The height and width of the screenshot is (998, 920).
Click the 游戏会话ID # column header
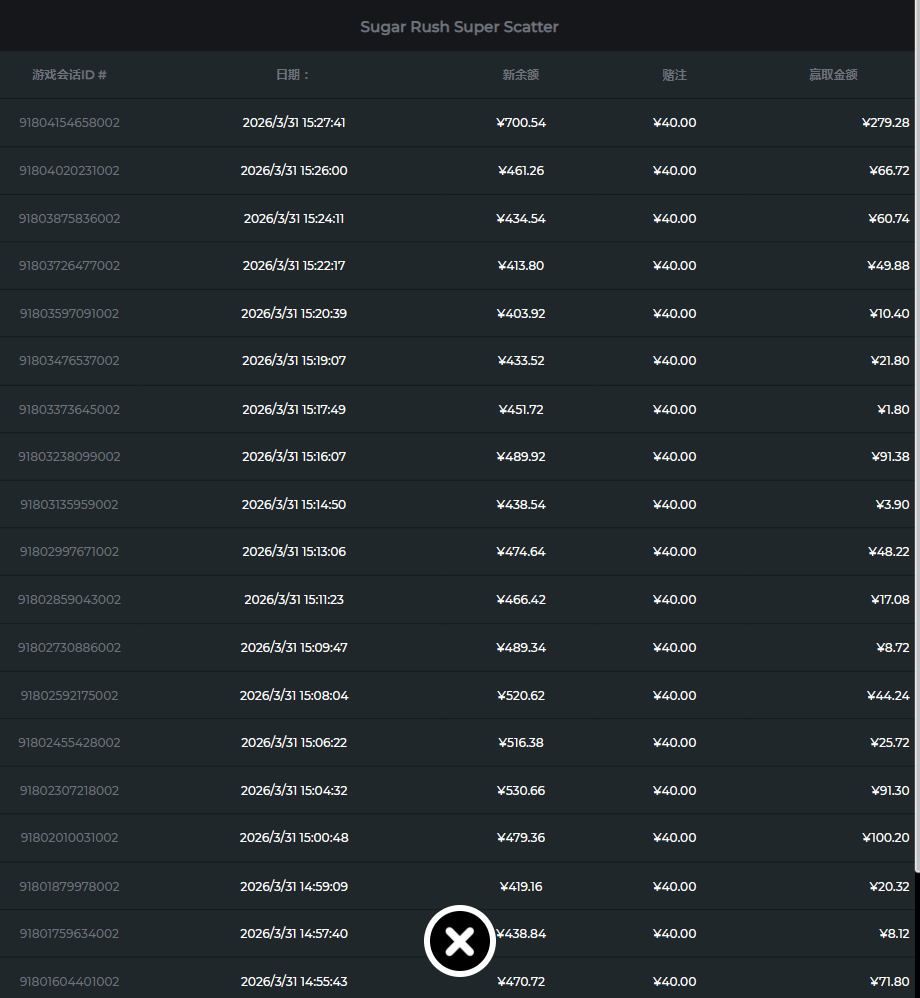point(69,75)
